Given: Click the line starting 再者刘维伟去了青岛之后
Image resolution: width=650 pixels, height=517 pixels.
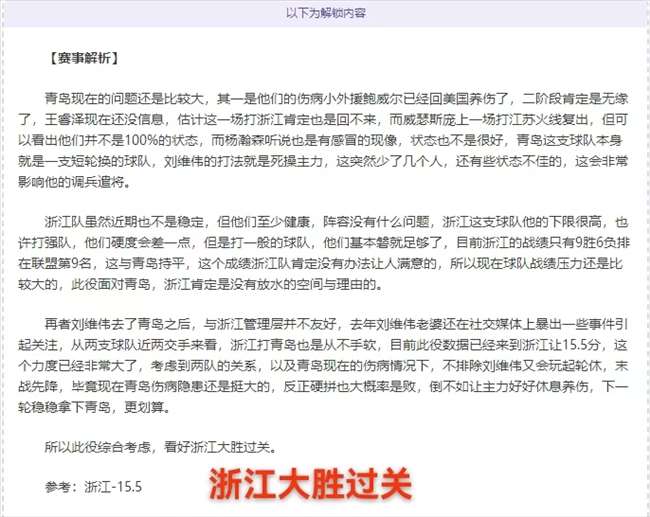Looking at the screenshot, I should point(337,324).
